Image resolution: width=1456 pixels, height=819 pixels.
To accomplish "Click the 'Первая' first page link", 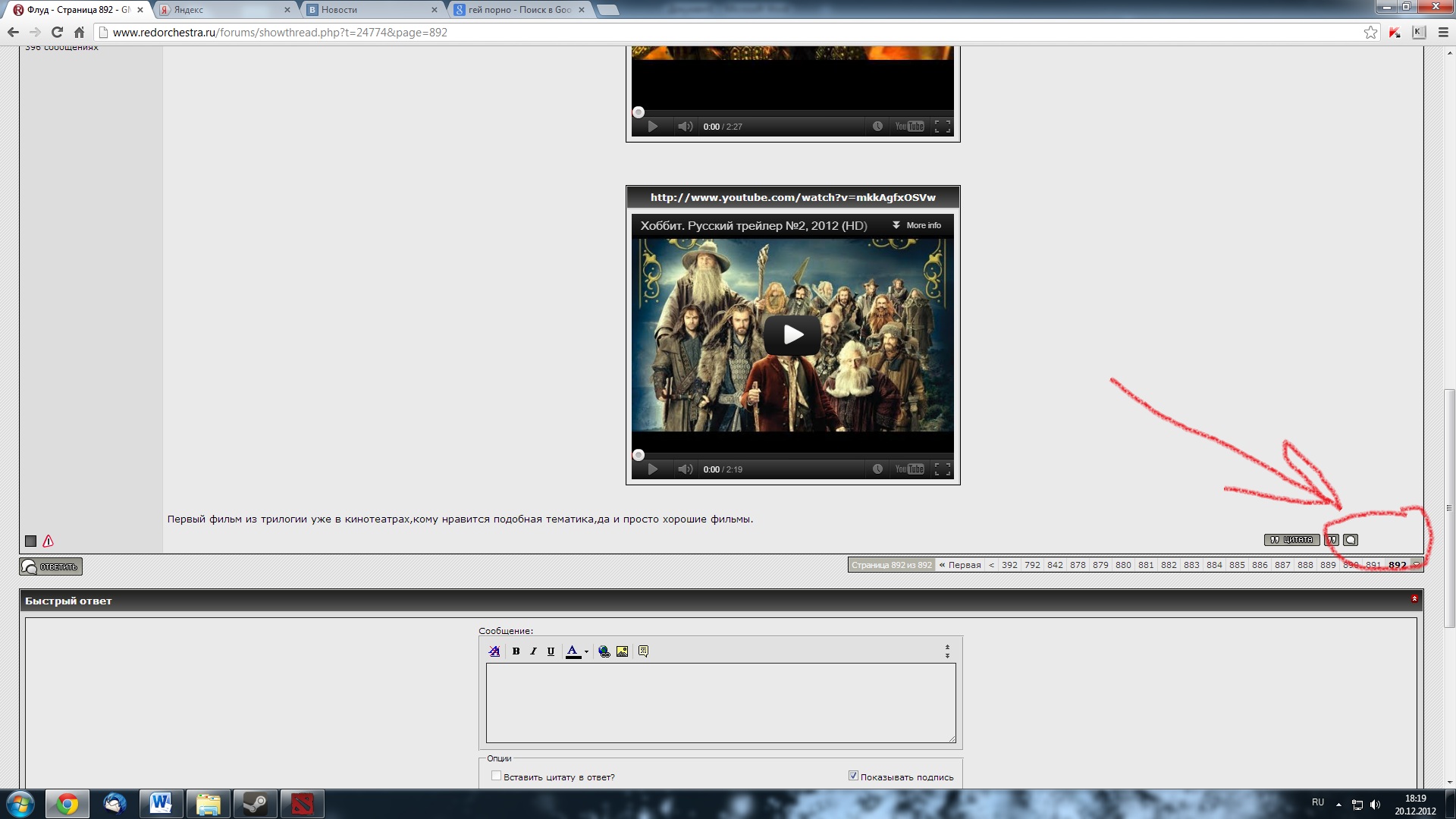I will click(959, 565).
